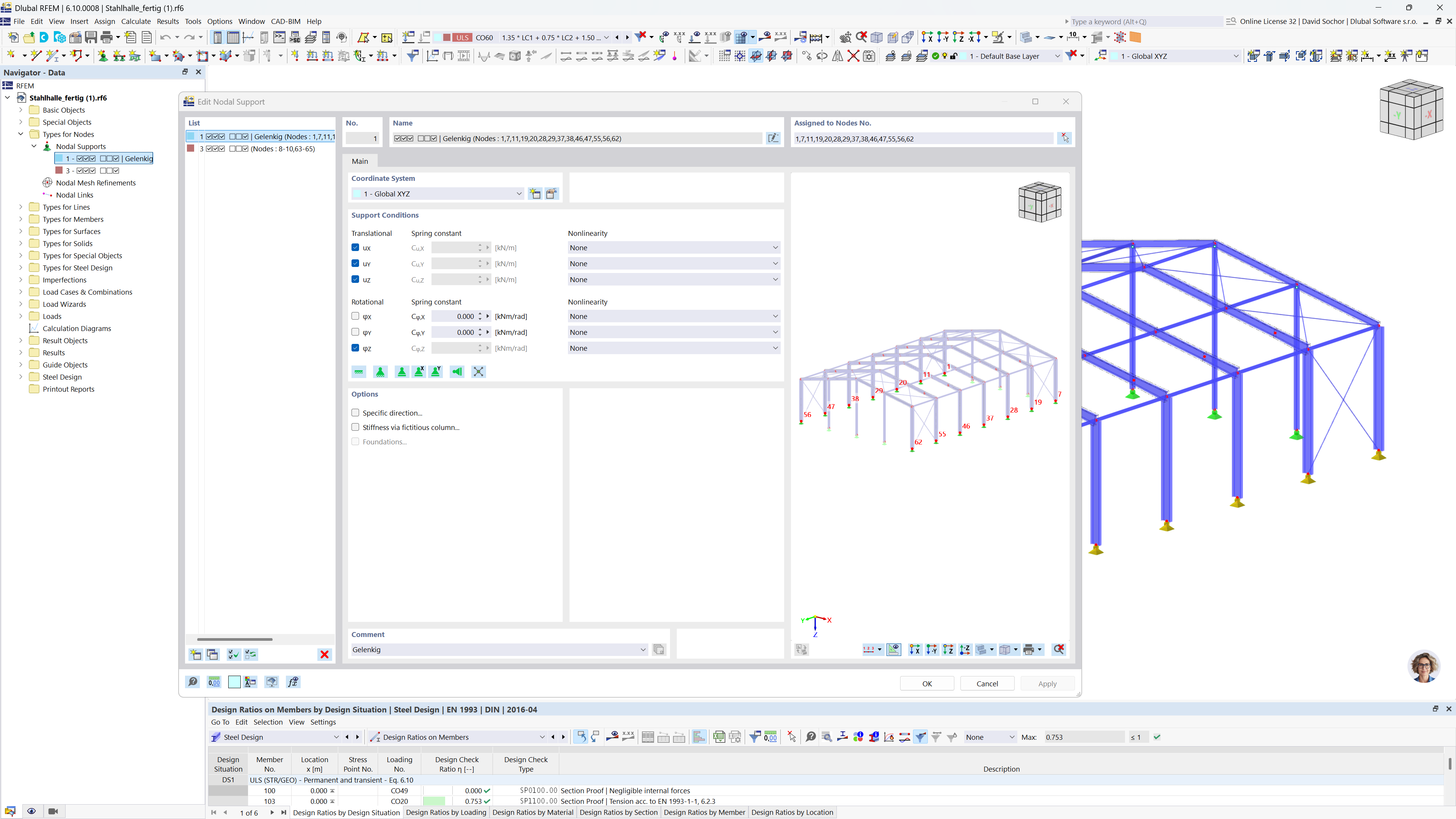Enable the φX rotational restraint checkbox
The width and height of the screenshot is (1456, 819).
(356, 316)
